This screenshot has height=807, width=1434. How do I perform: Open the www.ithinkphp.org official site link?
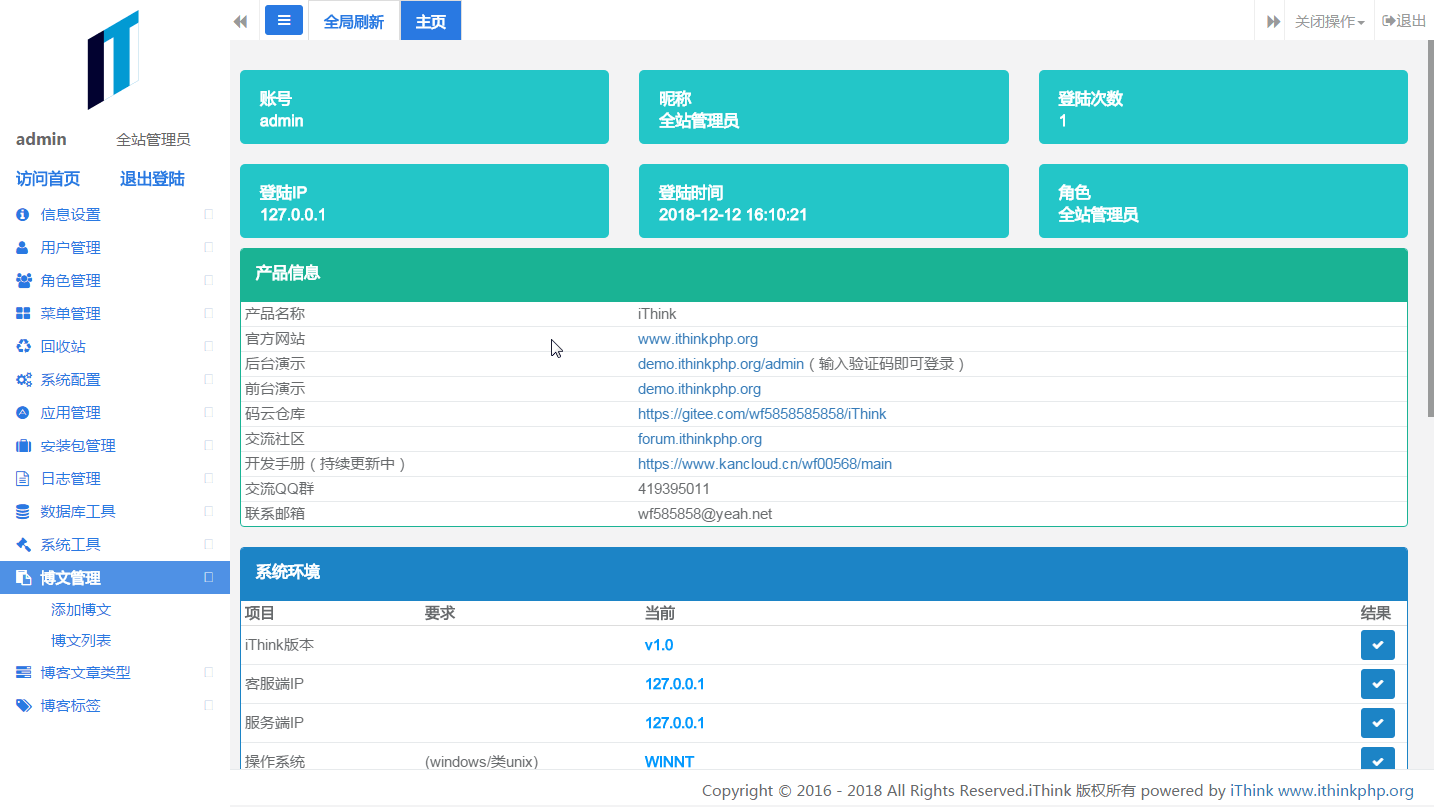[x=698, y=339]
